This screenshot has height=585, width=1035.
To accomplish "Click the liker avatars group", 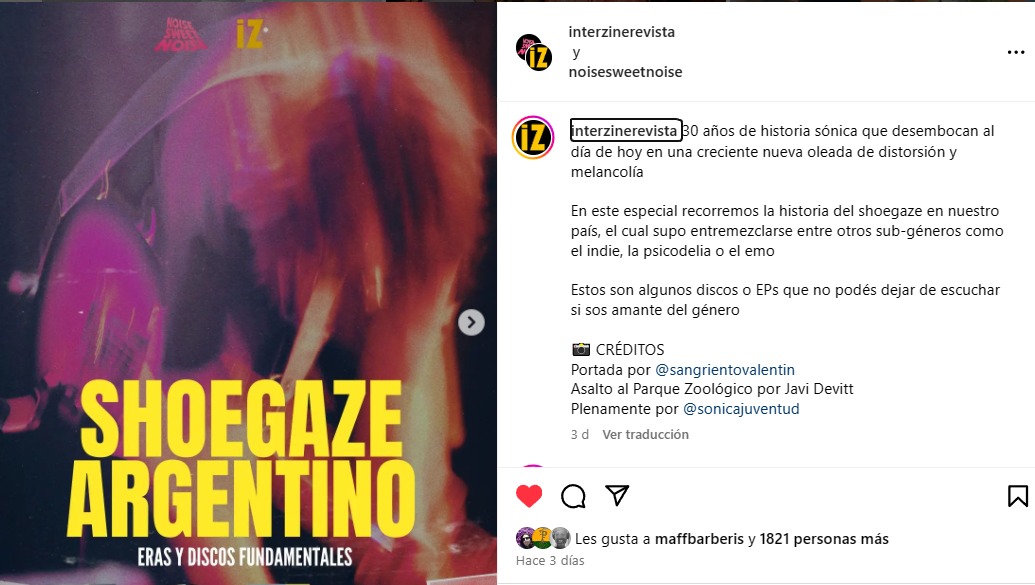I will point(543,538).
